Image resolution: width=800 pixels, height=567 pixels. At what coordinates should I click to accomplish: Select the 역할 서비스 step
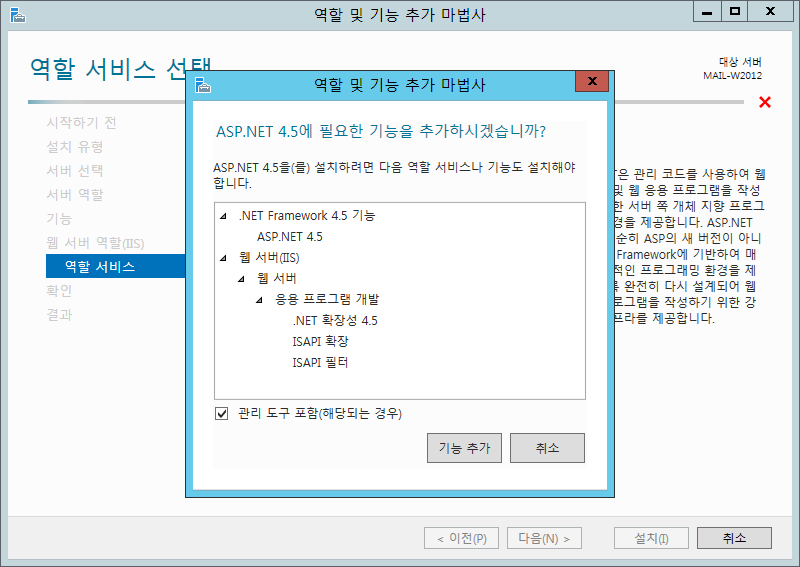coord(116,266)
